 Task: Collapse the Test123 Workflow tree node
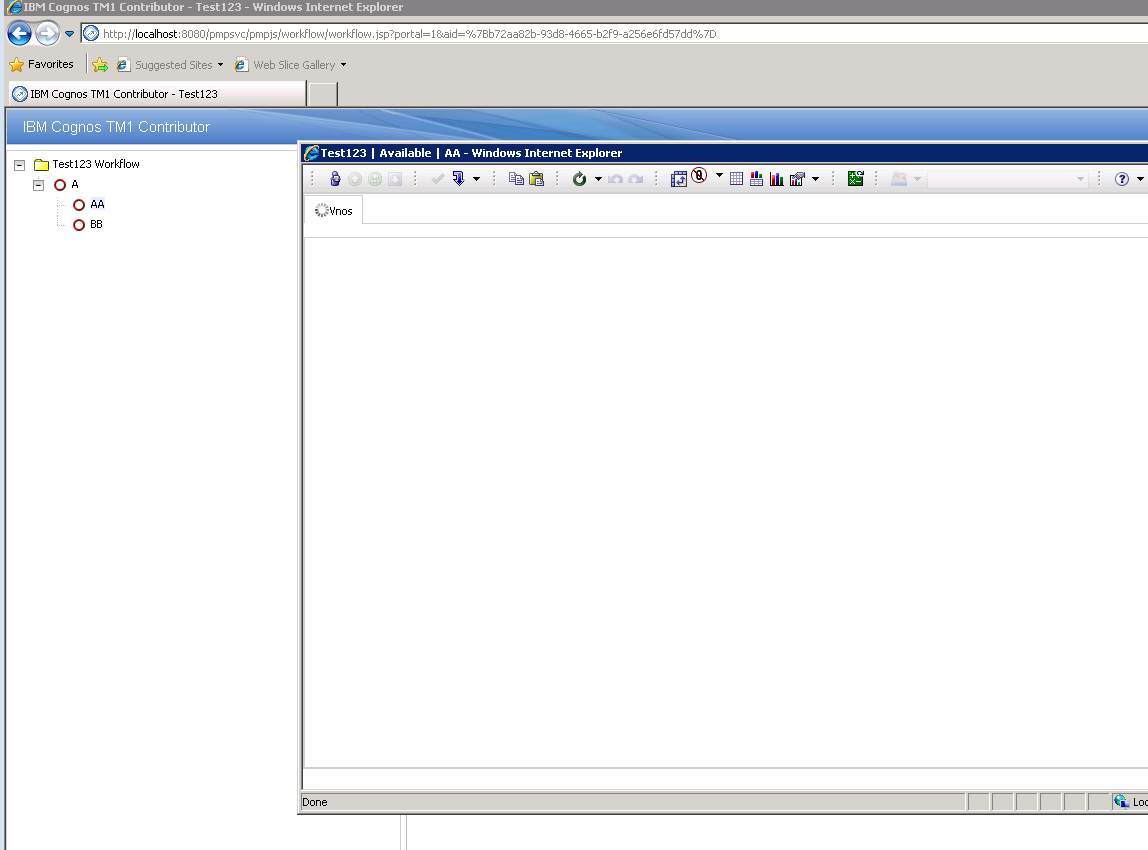(20, 165)
